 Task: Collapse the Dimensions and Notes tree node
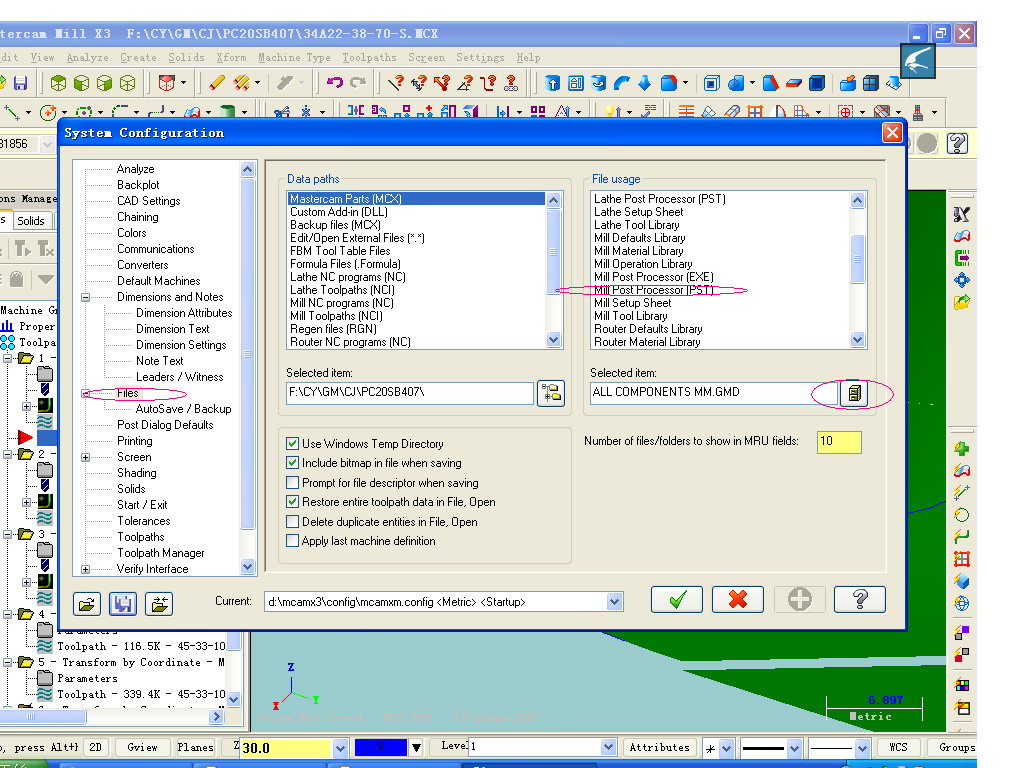[x=86, y=297]
